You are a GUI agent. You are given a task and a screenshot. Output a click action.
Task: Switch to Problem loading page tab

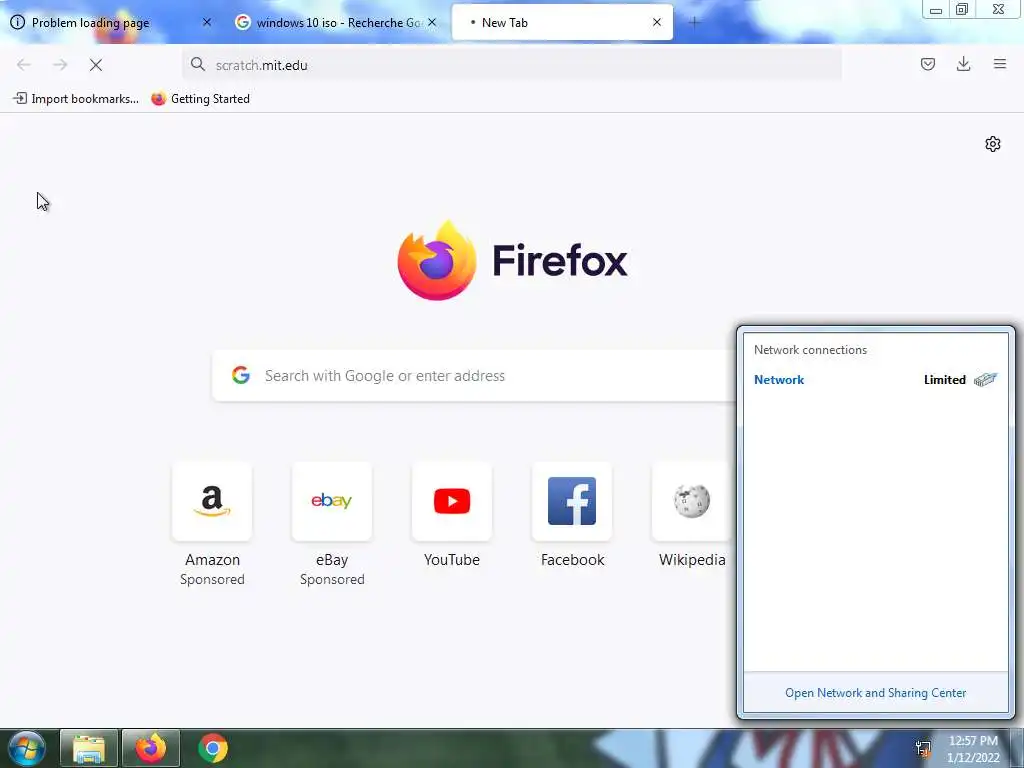(x=111, y=22)
